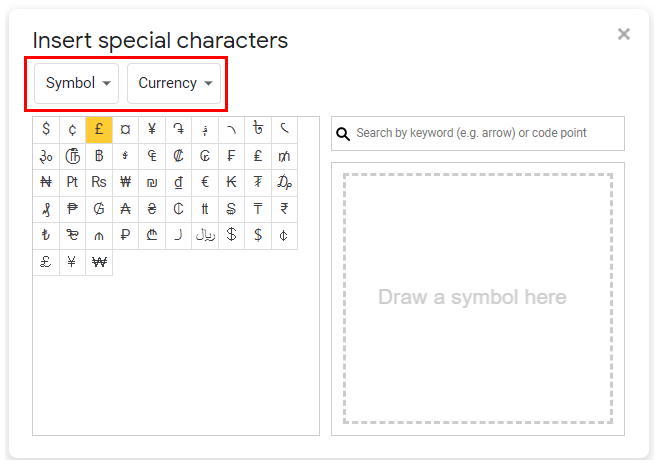This screenshot has height=464, width=661.
Task: Select the Israeli new shekel symbol
Action: (x=152, y=182)
